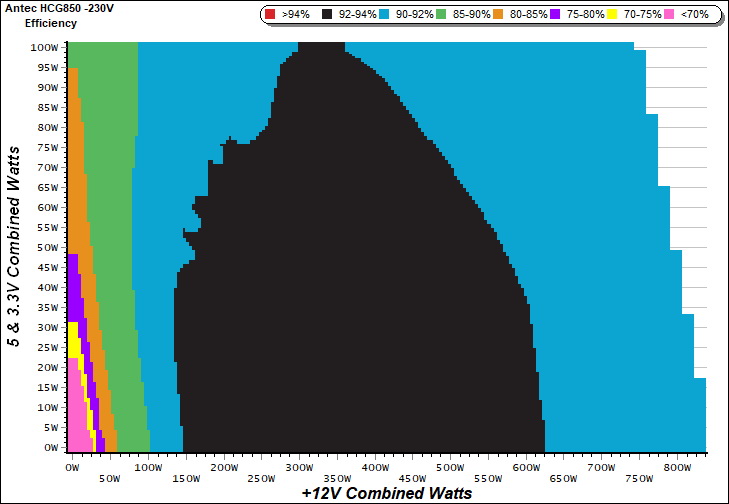729x504 pixels.
Task: Click the +12V Combined Watts axis title
Action: pyautogui.click(x=386, y=494)
